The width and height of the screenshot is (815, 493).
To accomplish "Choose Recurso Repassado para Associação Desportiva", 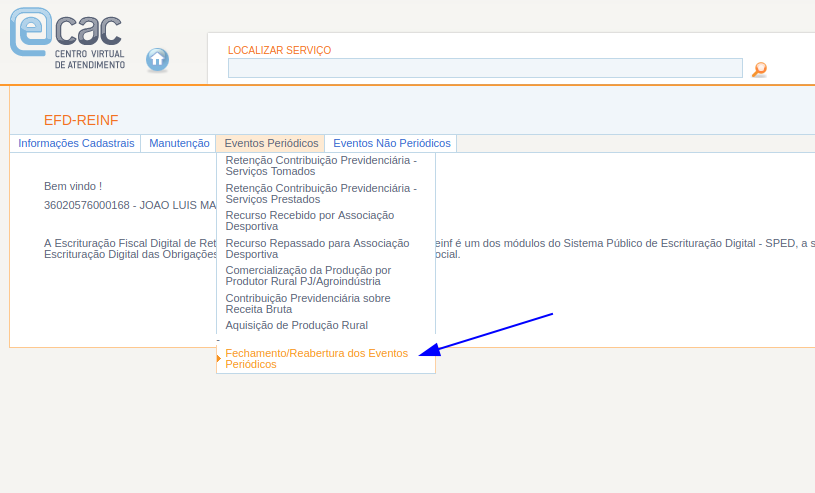I will point(317,249).
